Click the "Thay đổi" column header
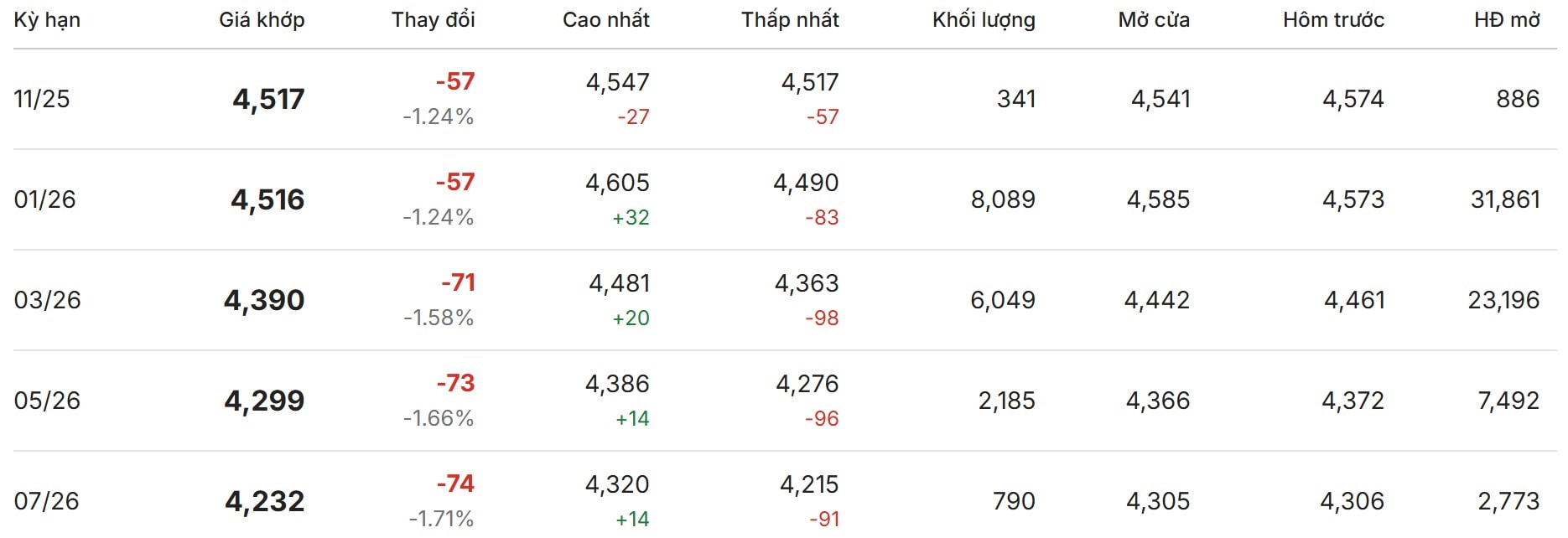The image size is (1568, 538). click(x=433, y=20)
